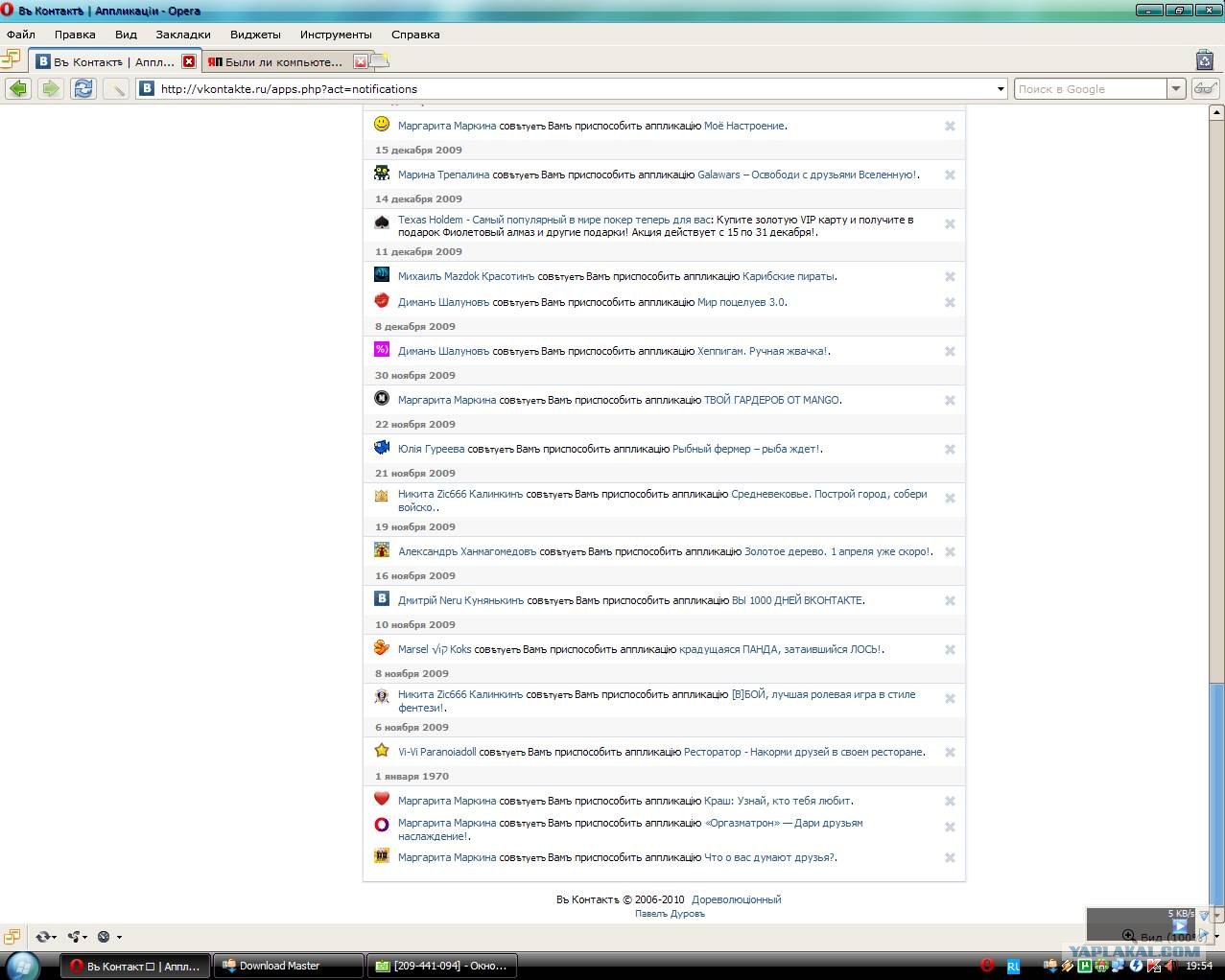The width and height of the screenshot is (1225, 980).
Task: Click the pink percent icon for Хеппигам
Action: pos(382,349)
